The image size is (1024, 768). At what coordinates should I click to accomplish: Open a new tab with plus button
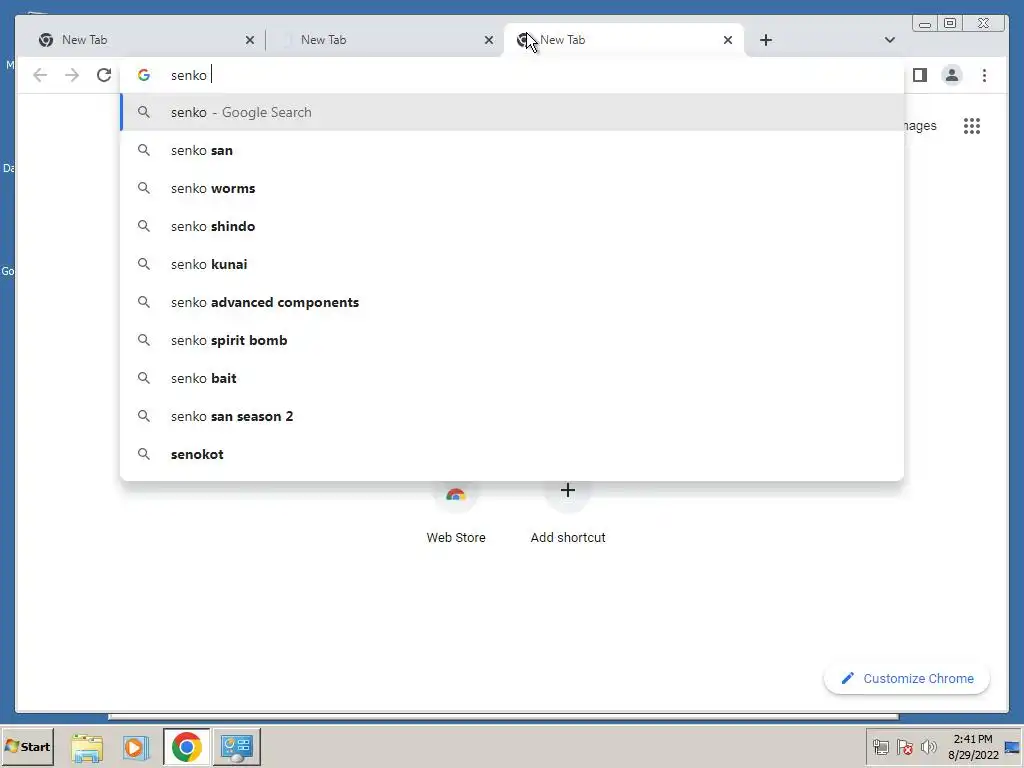(x=766, y=40)
